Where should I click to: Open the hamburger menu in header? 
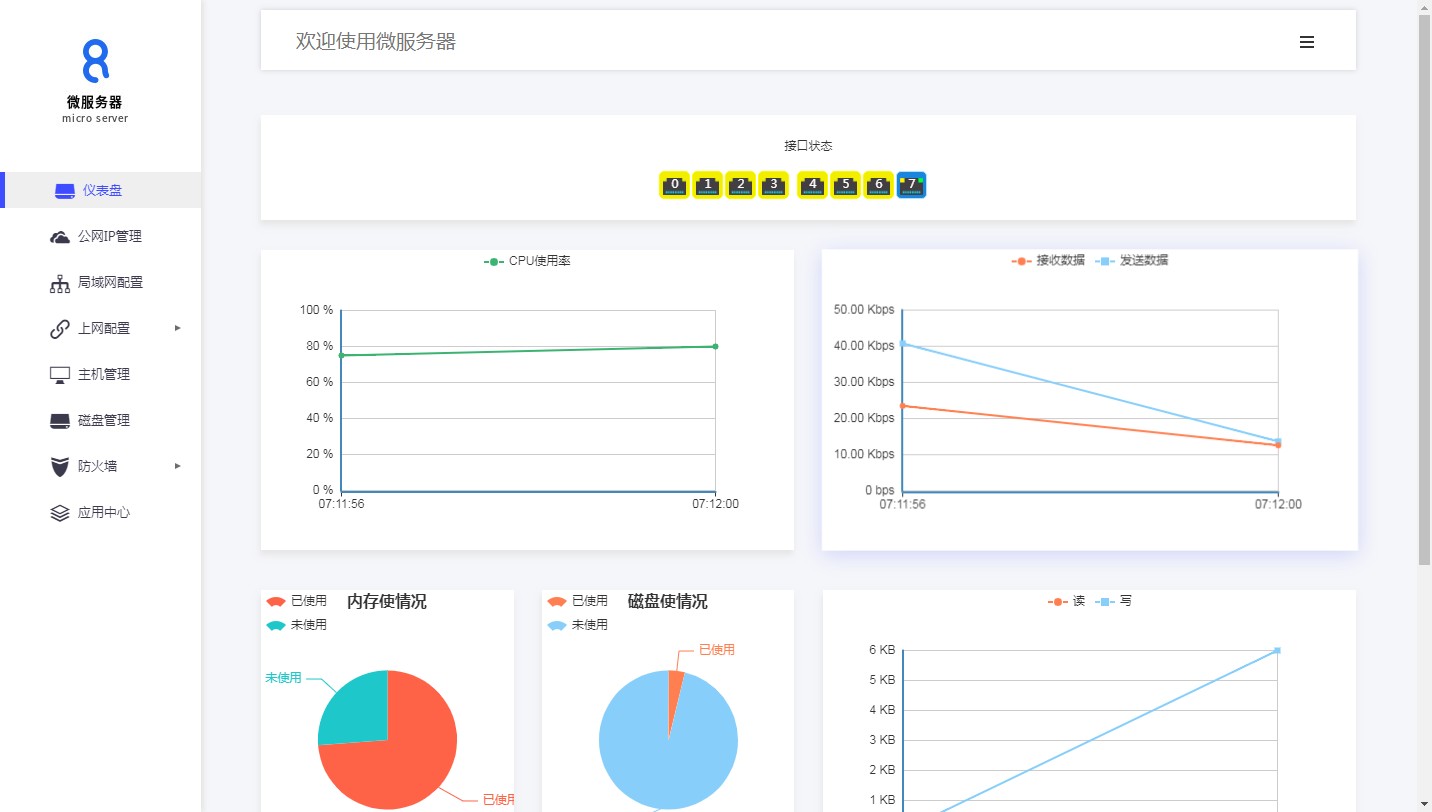[x=1306, y=42]
